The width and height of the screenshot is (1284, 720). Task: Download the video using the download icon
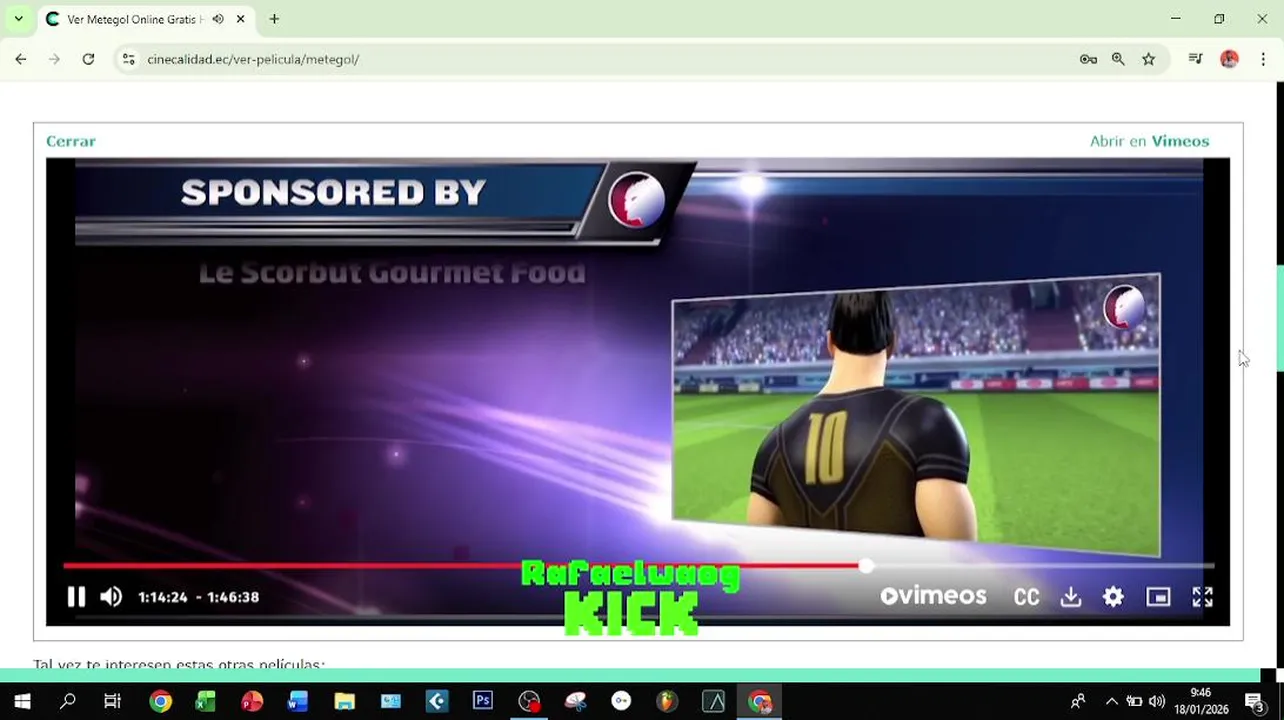1070,597
